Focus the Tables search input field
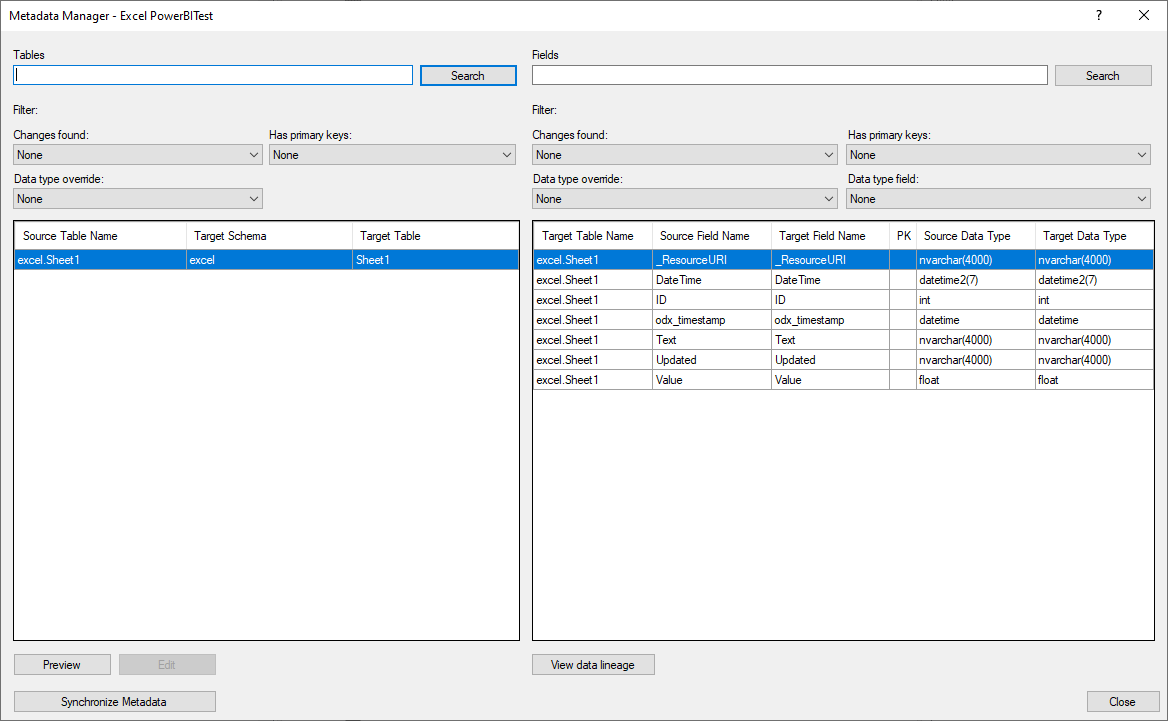Image resolution: width=1168 pixels, height=721 pixels. click(213, 75)
